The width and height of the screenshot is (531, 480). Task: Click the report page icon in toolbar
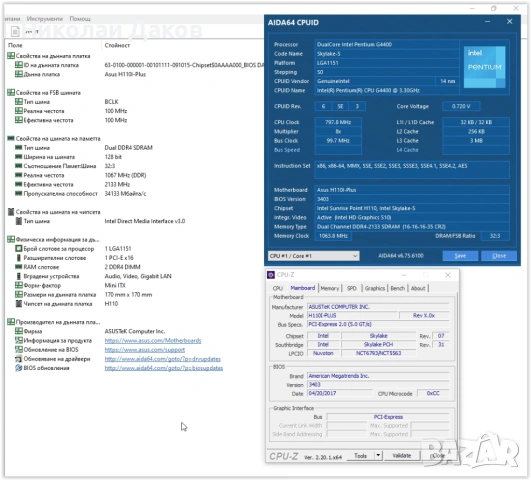tap(15, 32)
